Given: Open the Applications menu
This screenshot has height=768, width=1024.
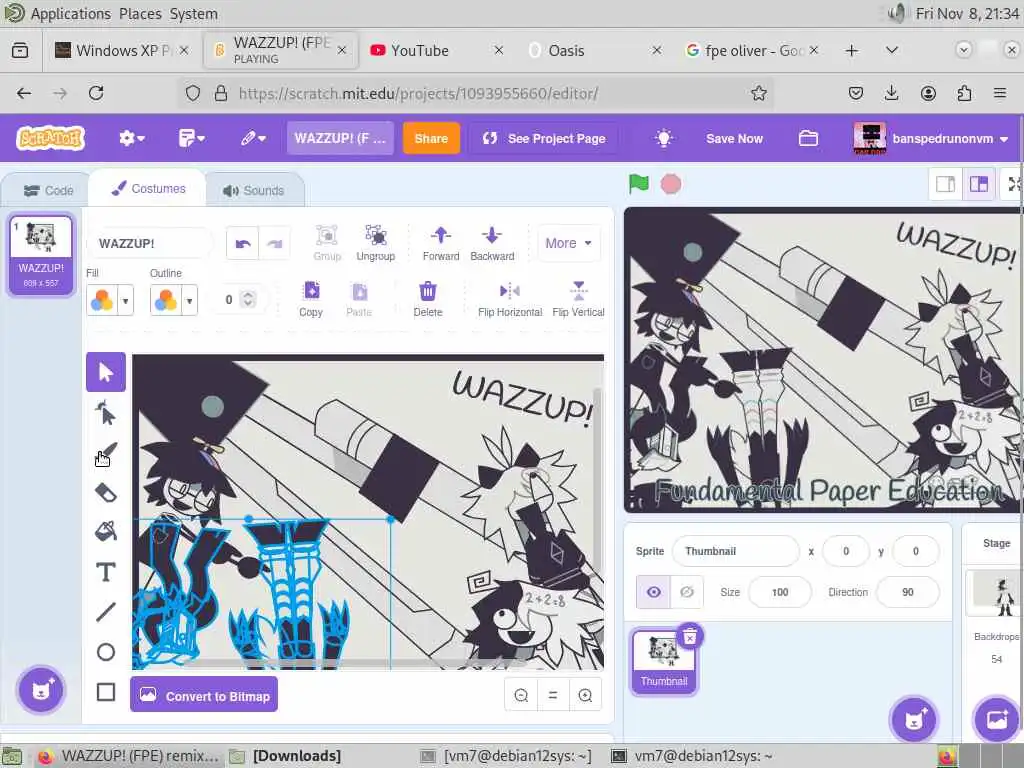Looking at the screenshot, I should (x=70, y=13).
